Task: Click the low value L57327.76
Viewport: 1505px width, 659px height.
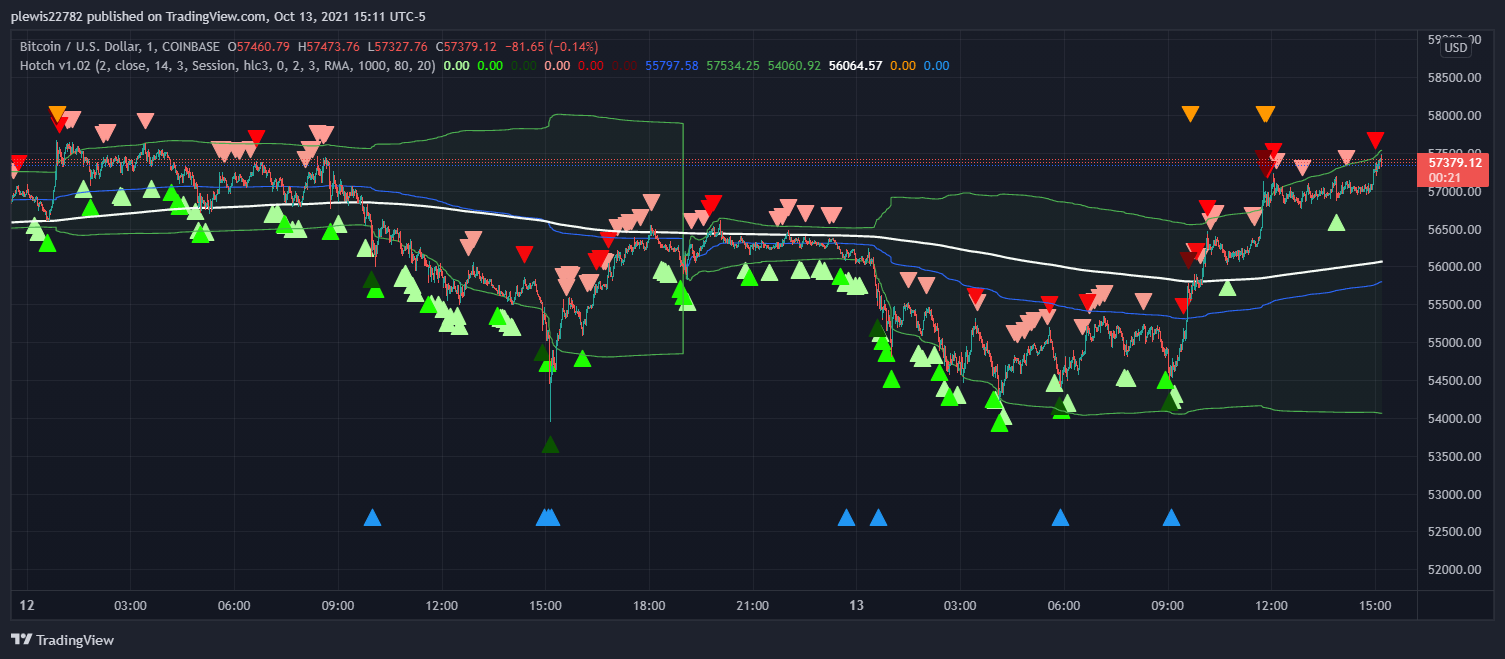Action: click(x=398, y=46)
